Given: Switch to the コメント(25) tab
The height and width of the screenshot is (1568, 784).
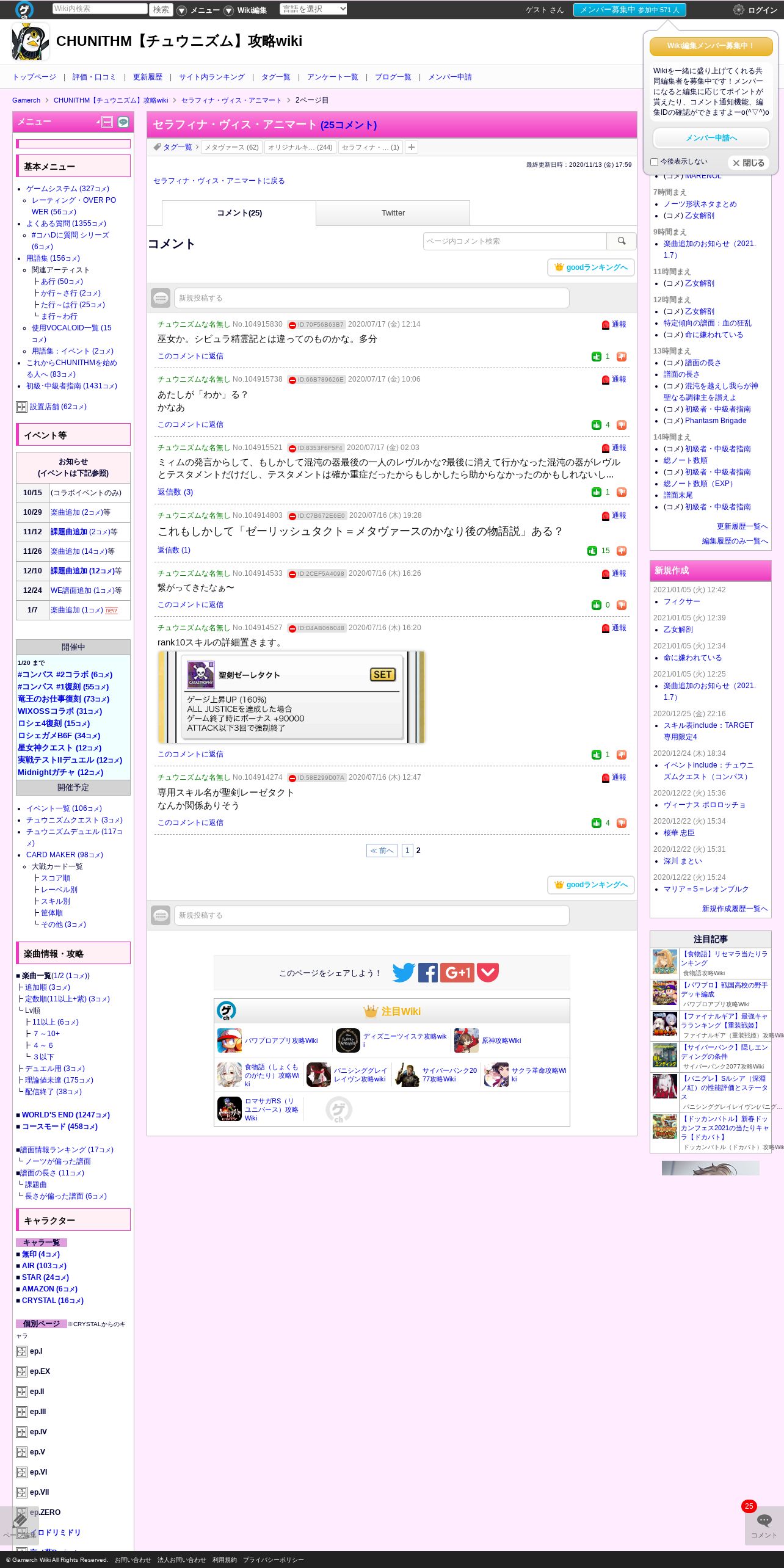Looking at the screenshot, I should (x=239, y=213).
